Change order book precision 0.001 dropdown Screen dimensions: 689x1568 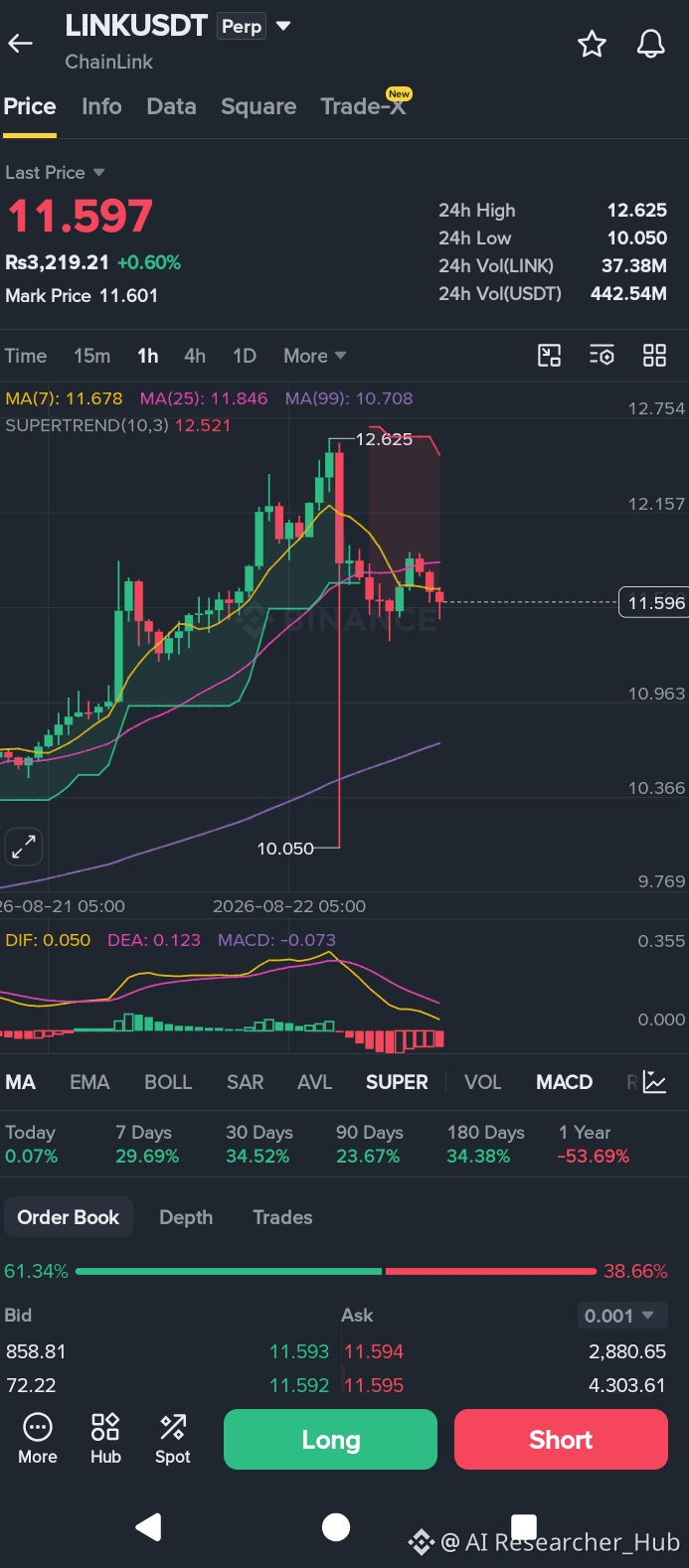tap(621, 1316)
